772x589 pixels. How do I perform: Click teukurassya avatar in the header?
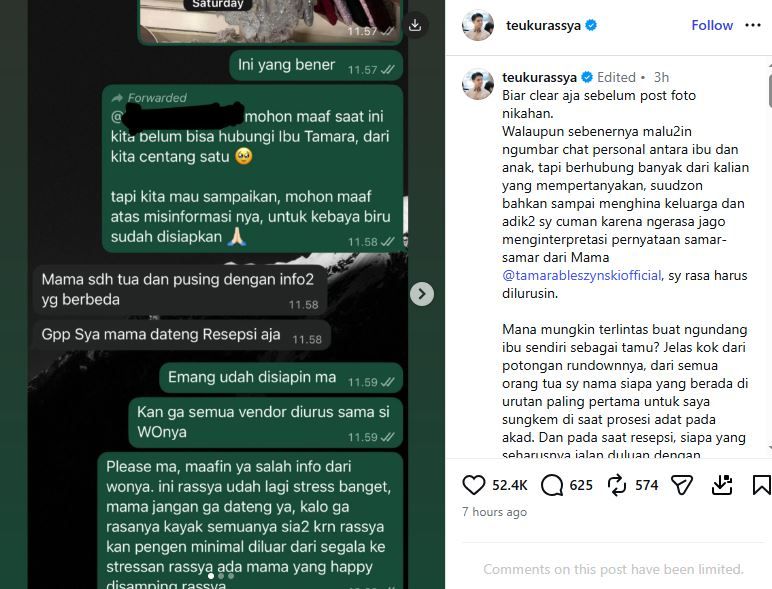[x=478, y=25]
